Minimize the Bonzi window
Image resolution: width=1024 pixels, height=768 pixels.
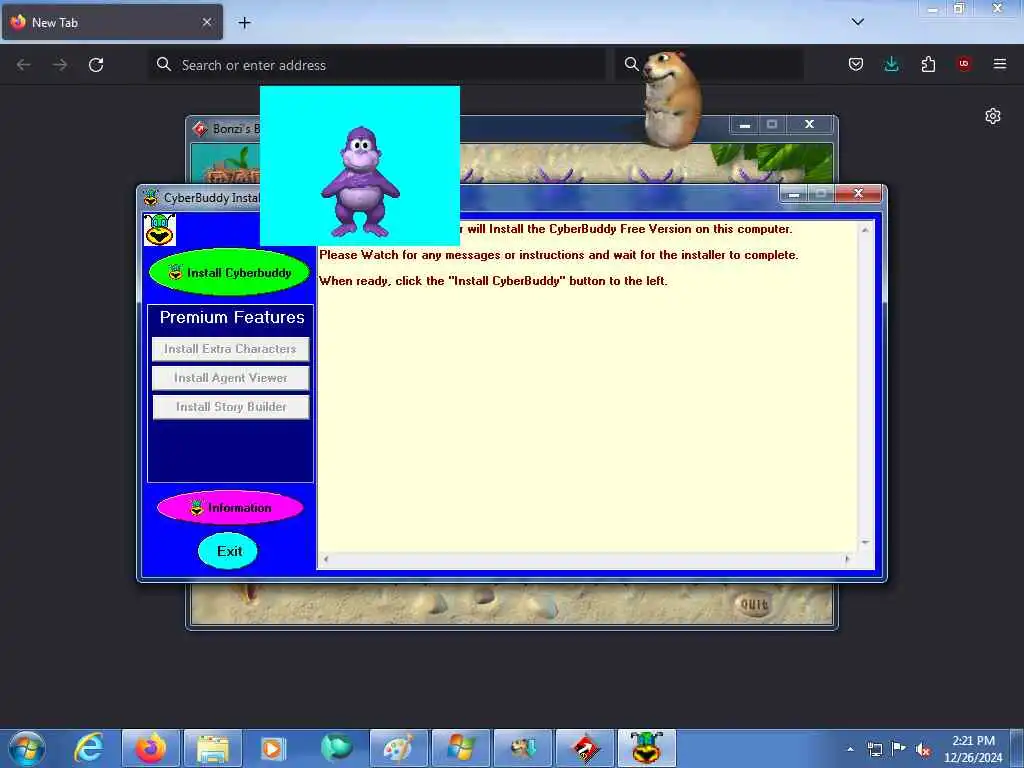744,124
